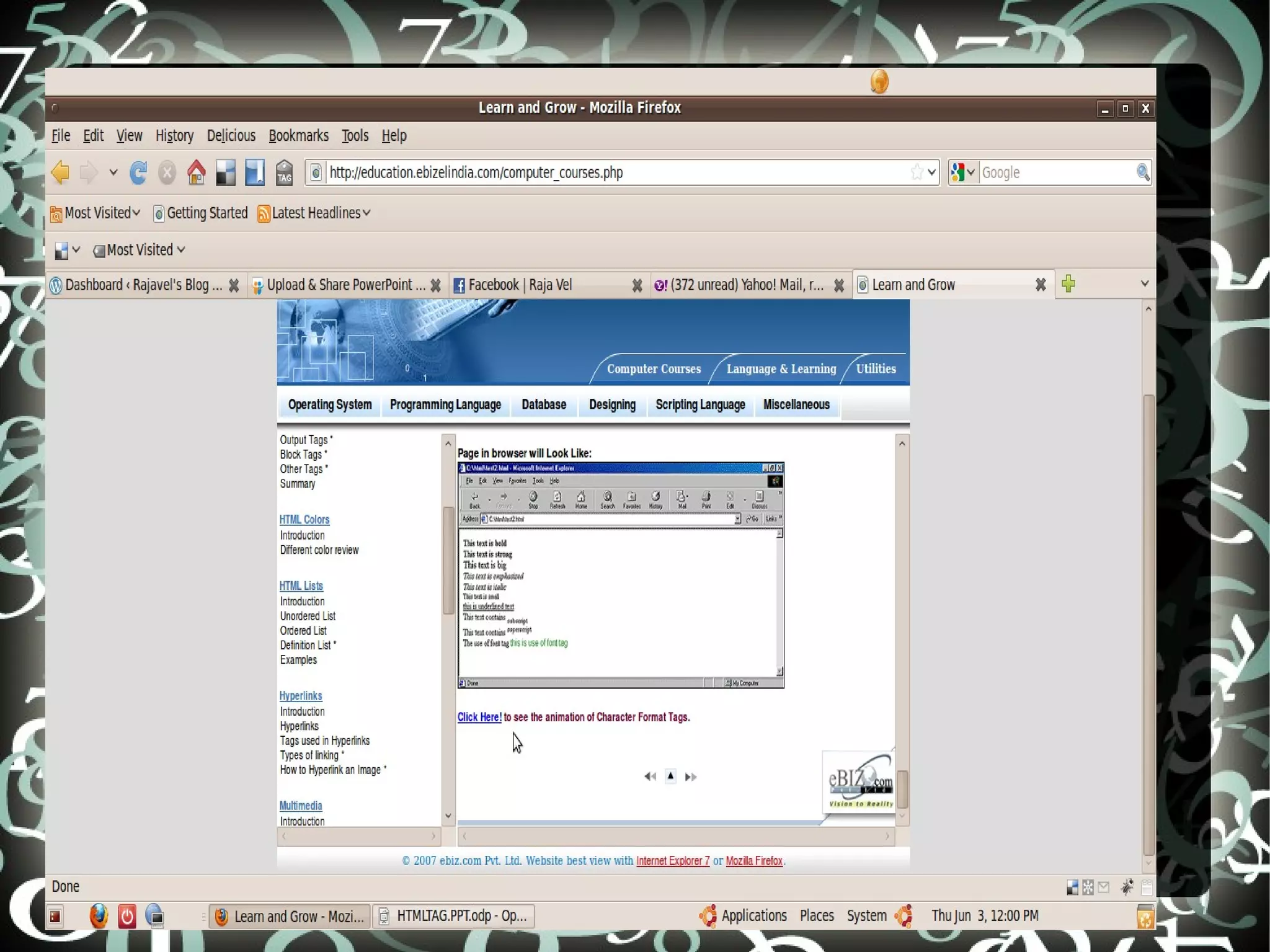The width and height of the screenshot is (1270, 952).
Task: Click the Back arrow navigation button
Action: tap(61, 172)
